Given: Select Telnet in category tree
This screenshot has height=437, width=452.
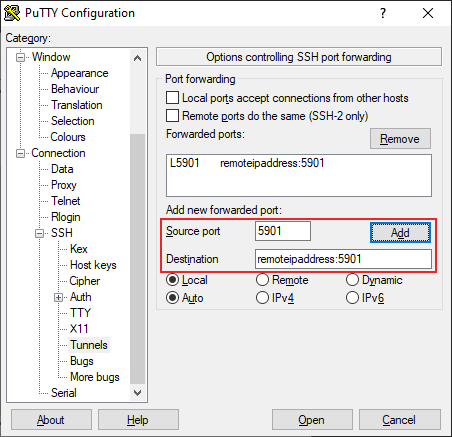Looking at the screenshot, I should point(65,201).
